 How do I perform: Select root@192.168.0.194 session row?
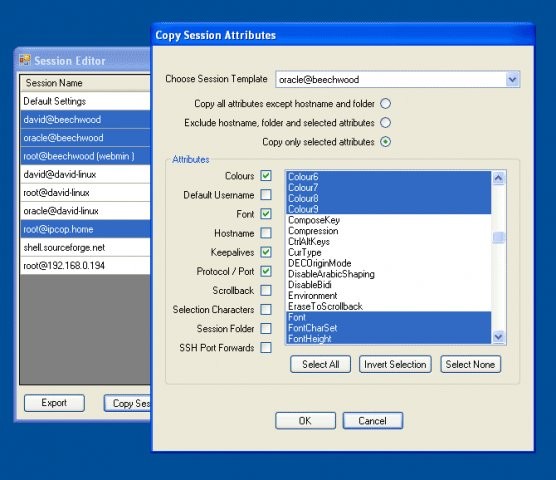(85, 266)
